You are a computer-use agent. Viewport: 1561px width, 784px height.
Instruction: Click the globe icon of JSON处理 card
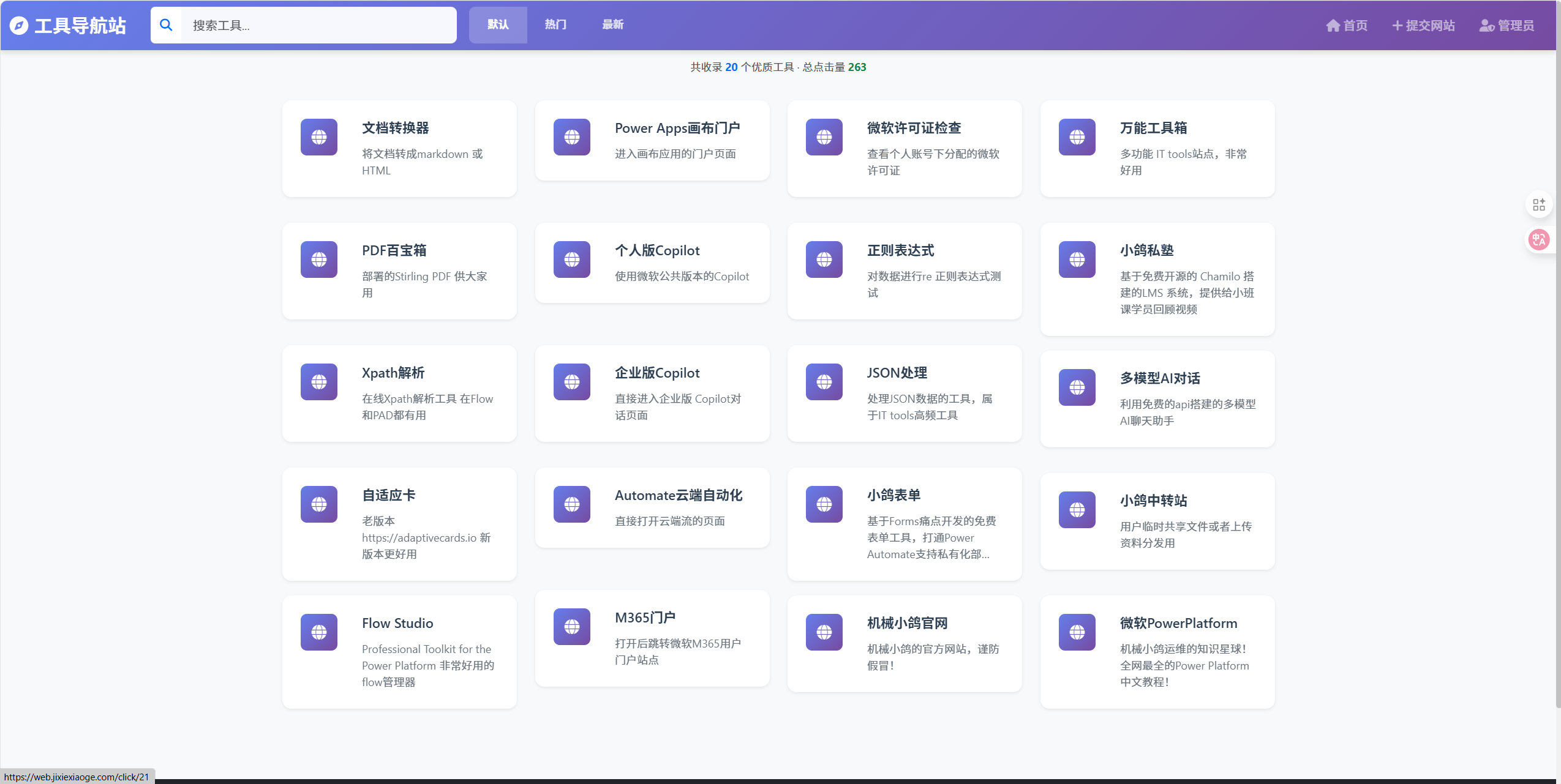[x=824, y=382]
